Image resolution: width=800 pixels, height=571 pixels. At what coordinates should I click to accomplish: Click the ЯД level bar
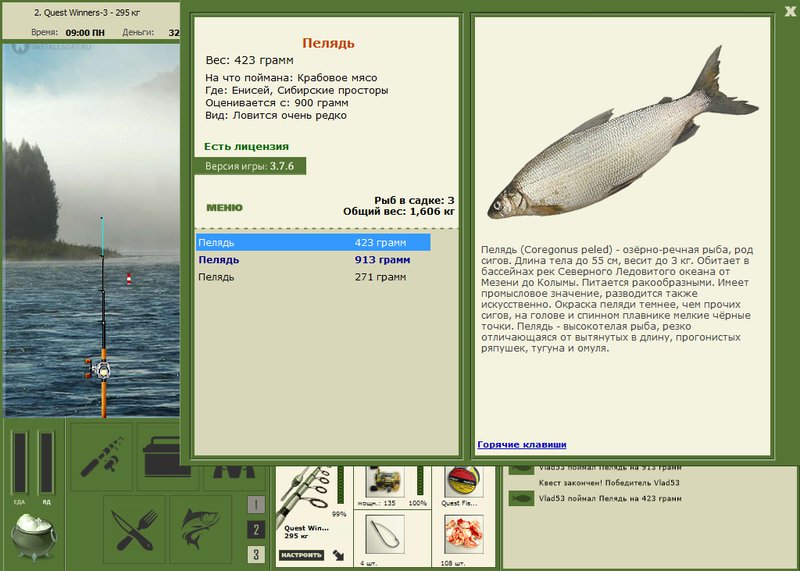[x=46, y=462]
